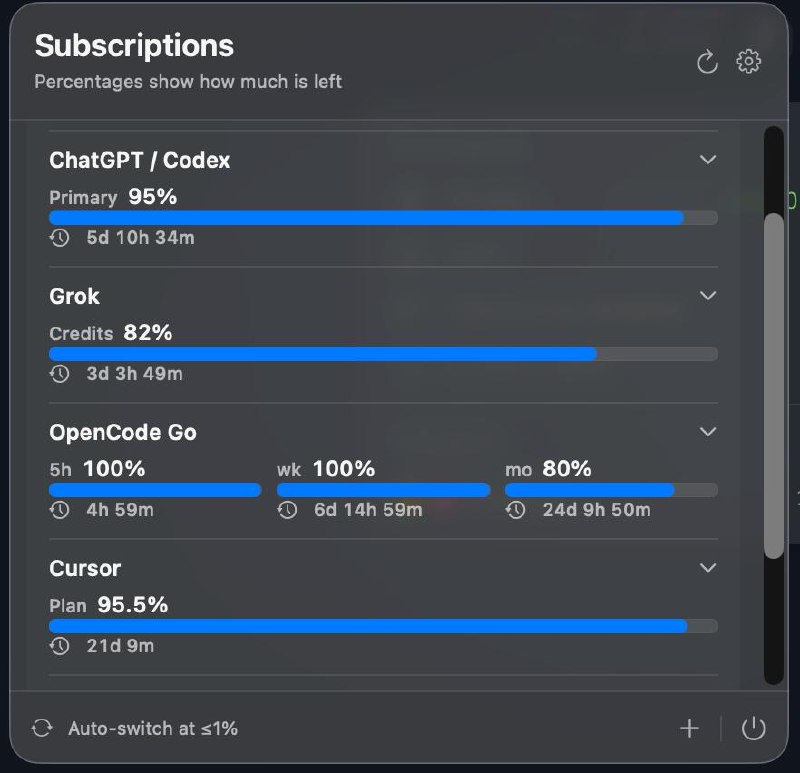Expand the Grok section chevron
The width and height of the screenshot is (800, 773).
(708, 295)
